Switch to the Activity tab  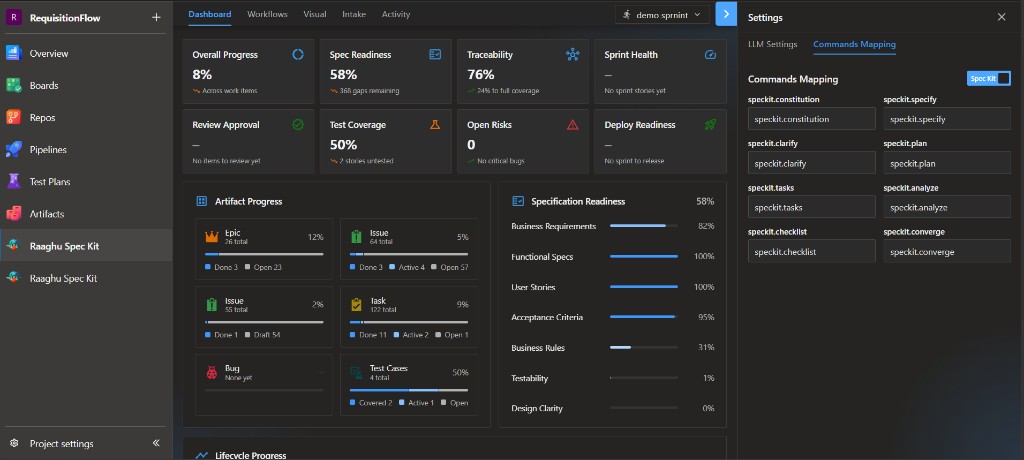[x=396, y=14]
